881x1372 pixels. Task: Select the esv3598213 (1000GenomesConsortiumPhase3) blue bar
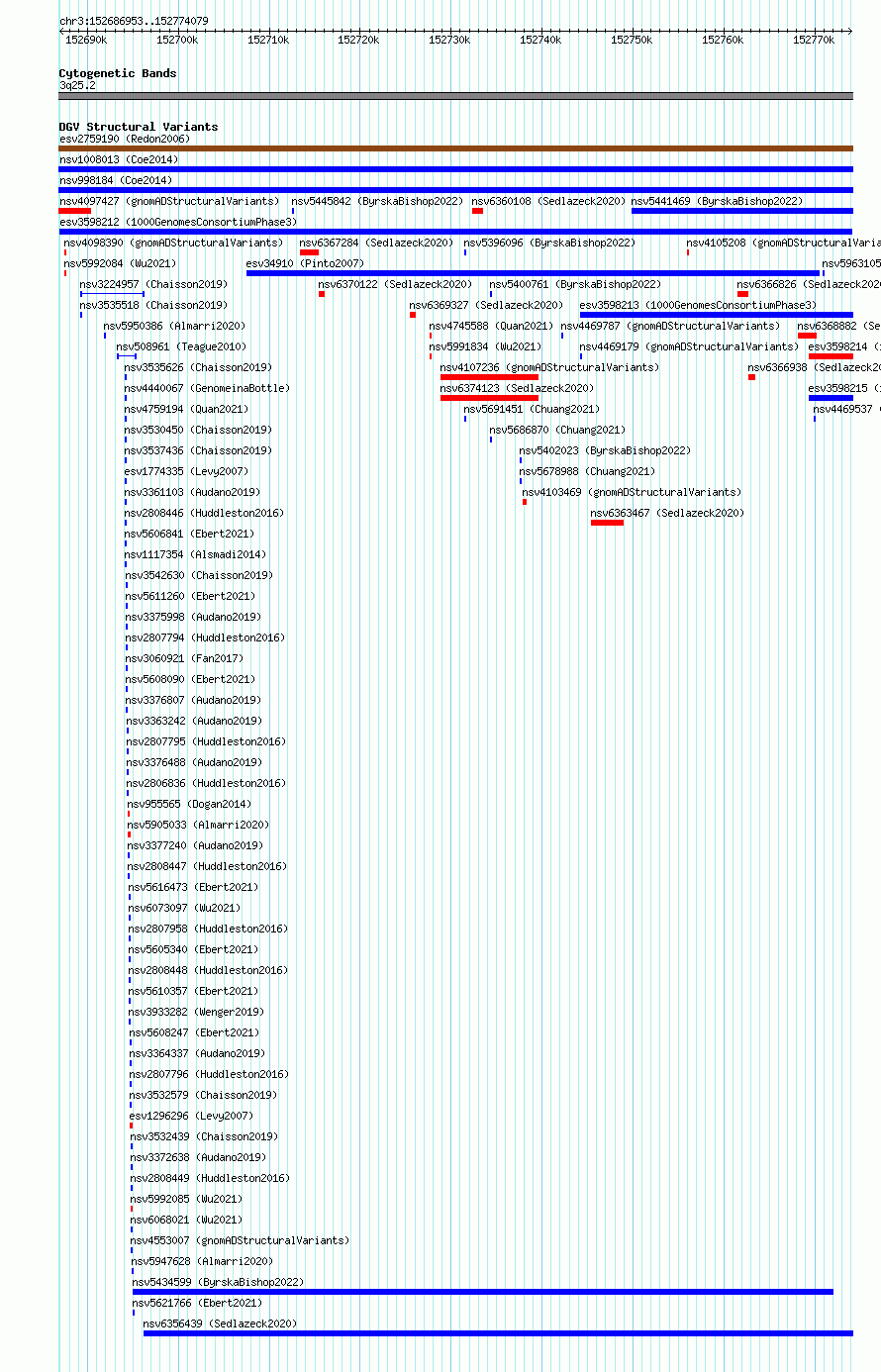pos(717,315)
